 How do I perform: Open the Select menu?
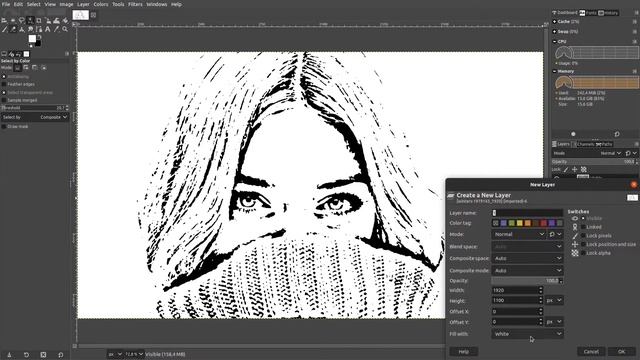pyautogui.click(x=33, y=4)
